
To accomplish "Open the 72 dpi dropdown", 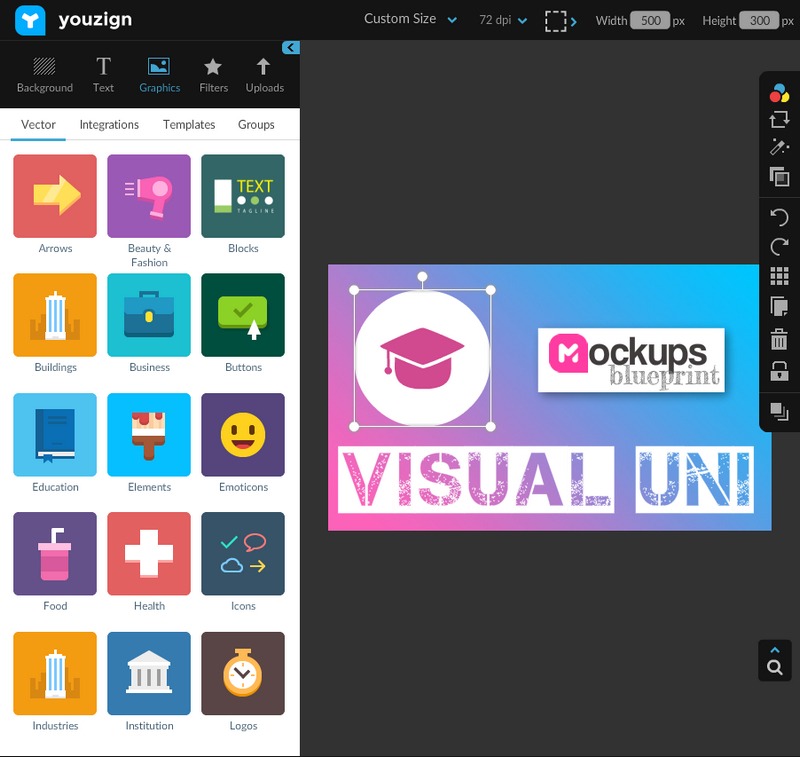I will pos(503,20).
